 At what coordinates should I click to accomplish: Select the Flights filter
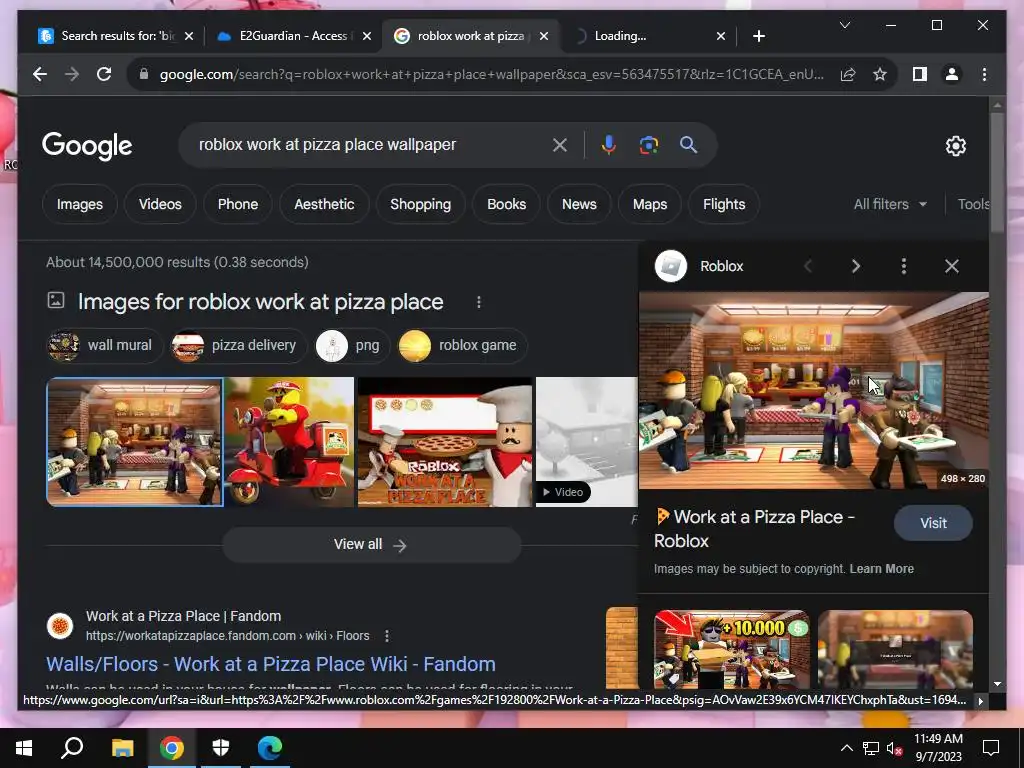click(x=724, y=204)
